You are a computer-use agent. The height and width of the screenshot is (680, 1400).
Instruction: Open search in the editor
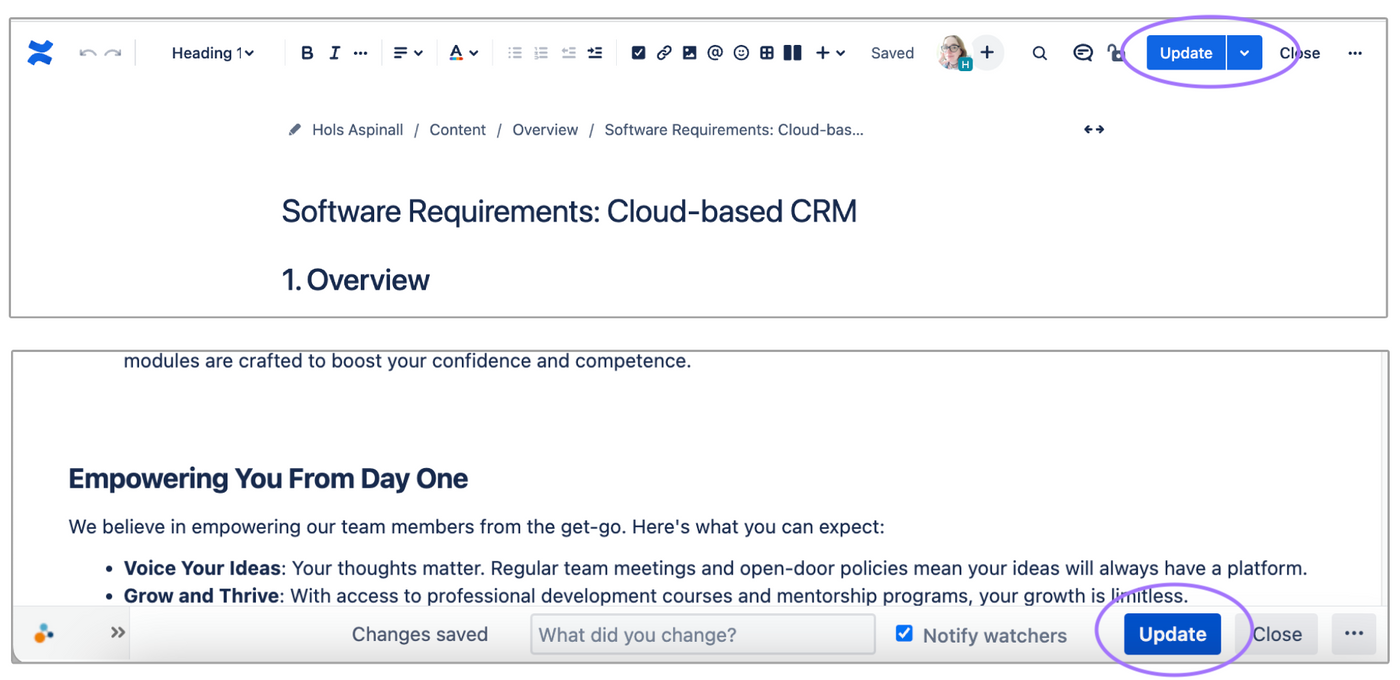point(1039,53)
